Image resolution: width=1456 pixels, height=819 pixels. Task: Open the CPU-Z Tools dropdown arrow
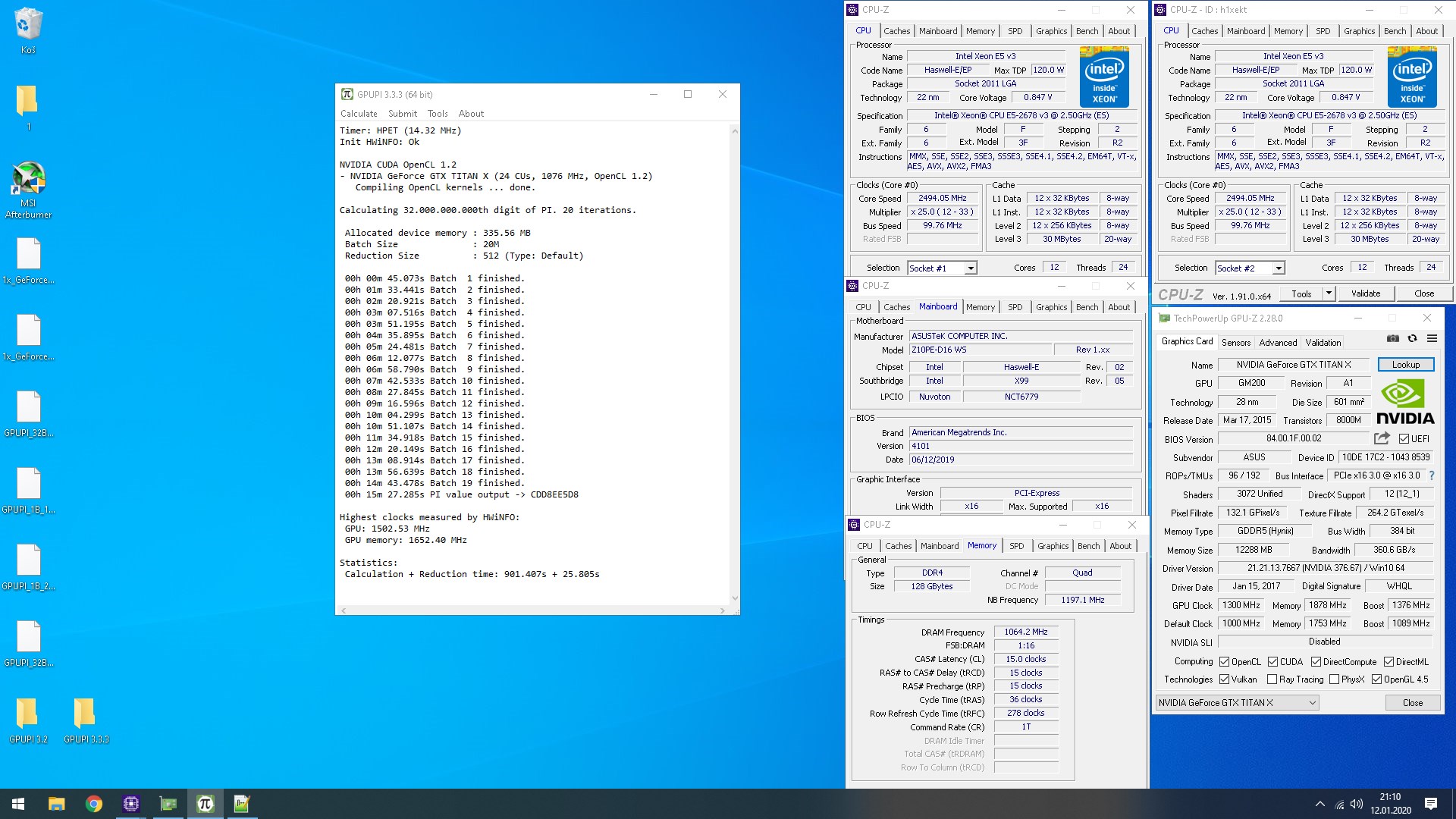(x=1329, y=293)
